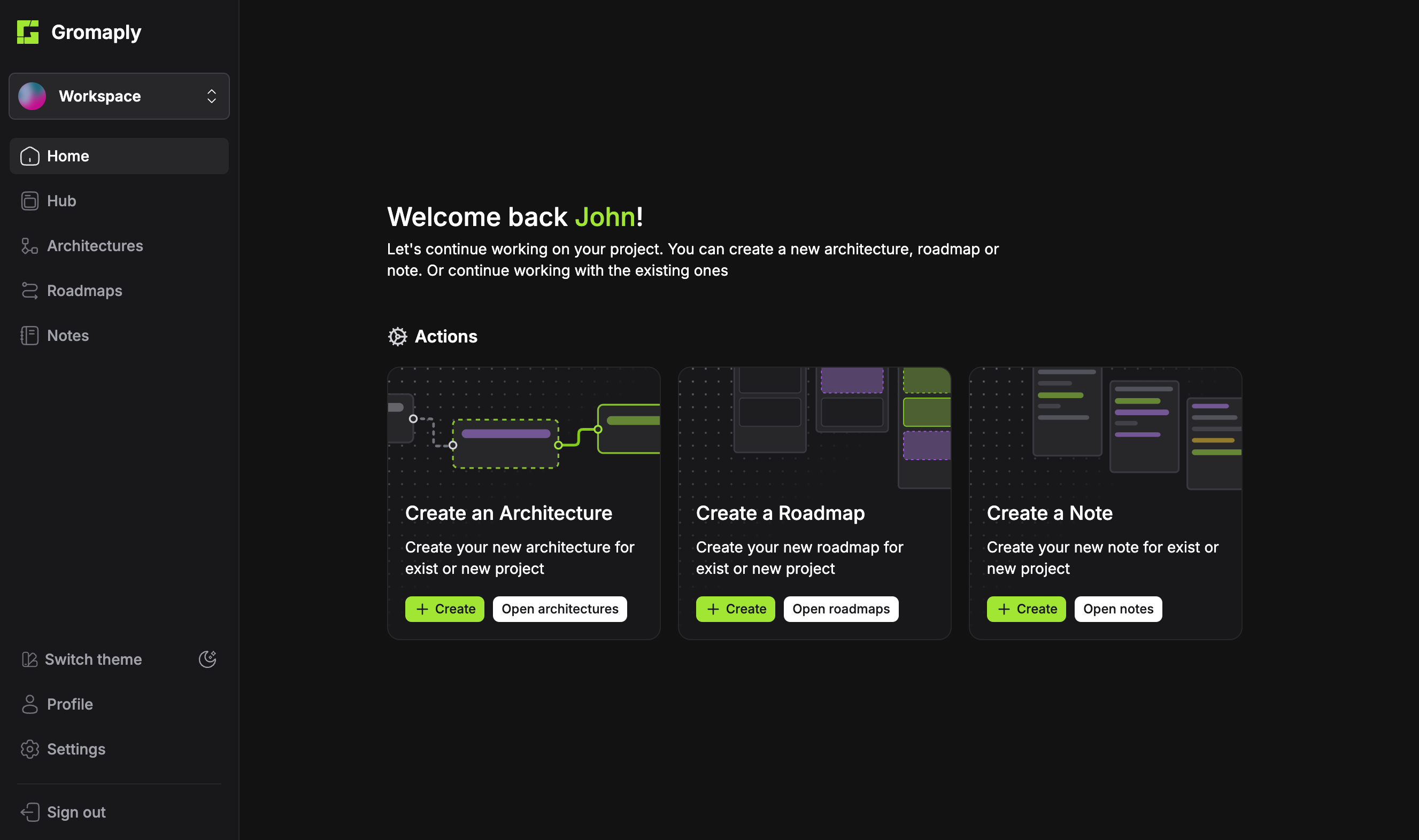This screenshot has height=840, width=1419.
Task: Click the Profile person icon
Action: [x=29, y=704]
